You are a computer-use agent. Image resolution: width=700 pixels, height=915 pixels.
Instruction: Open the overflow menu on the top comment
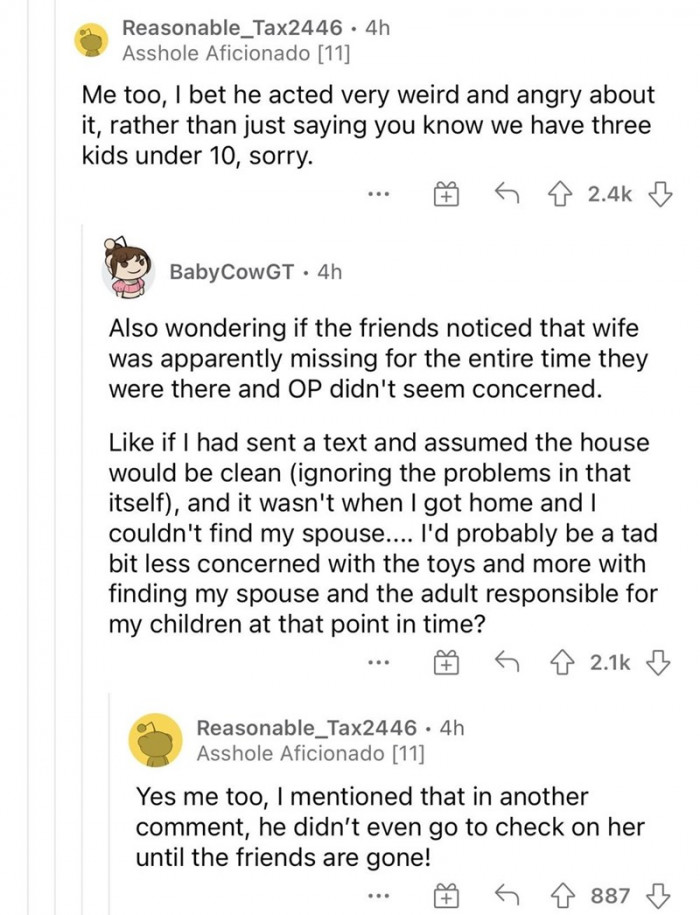click(x=378, y=193)
